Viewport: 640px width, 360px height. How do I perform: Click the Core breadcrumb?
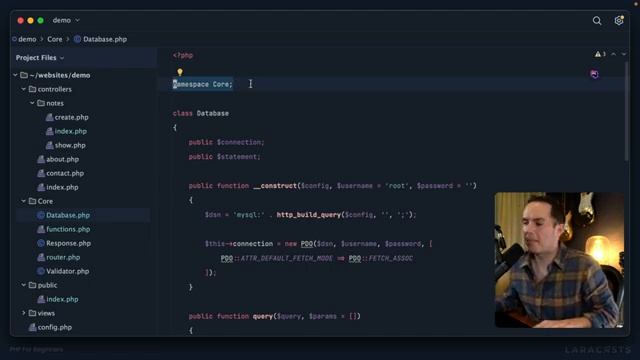(x=55, y=39)
